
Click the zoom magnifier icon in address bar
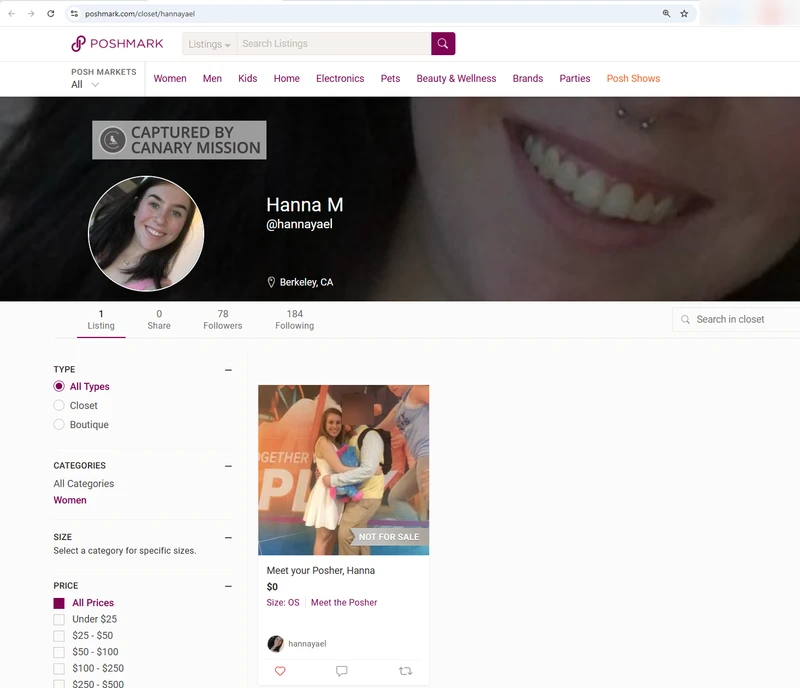pyautogui.click(x=666, y=14)
